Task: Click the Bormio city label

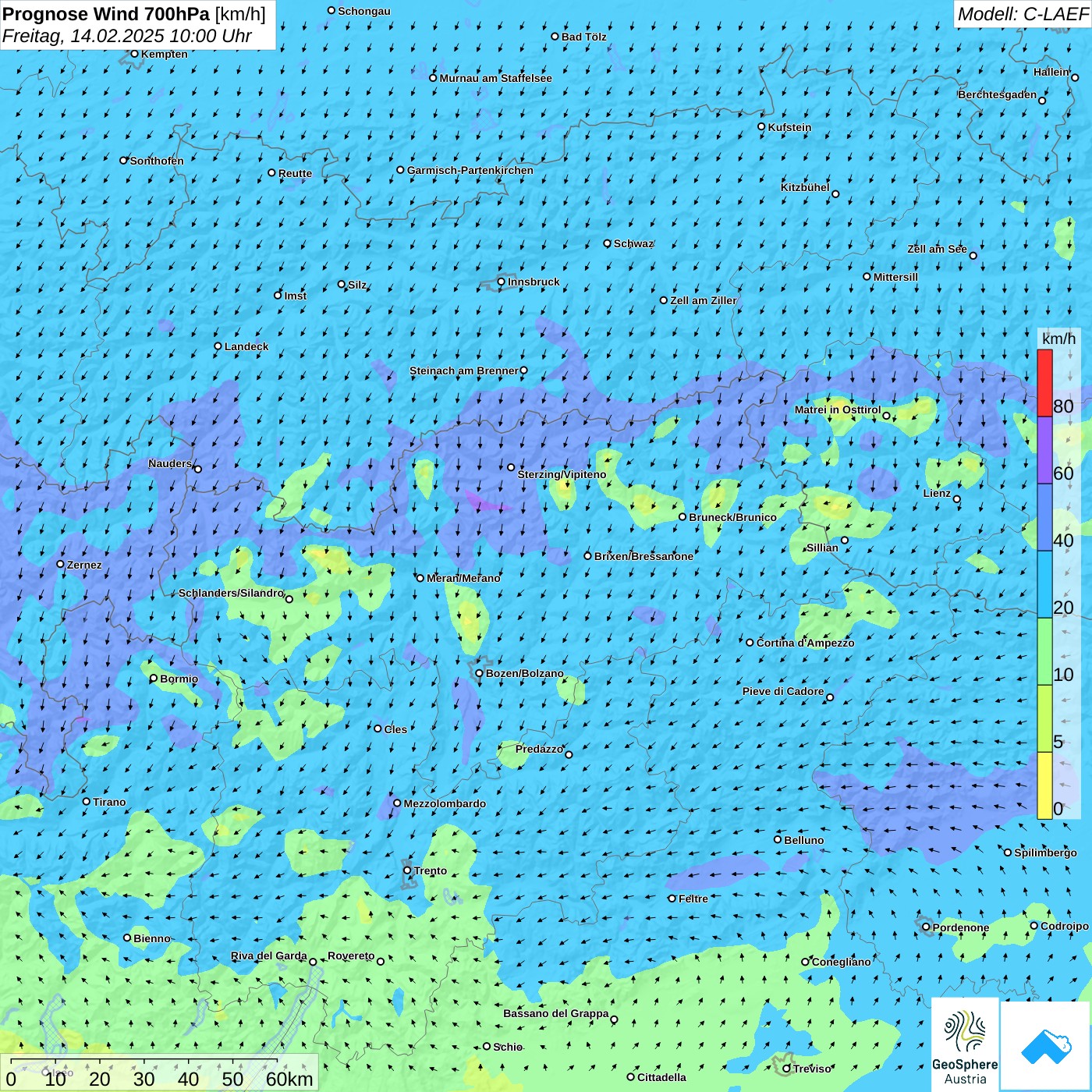Action: (x=179, y=679)
